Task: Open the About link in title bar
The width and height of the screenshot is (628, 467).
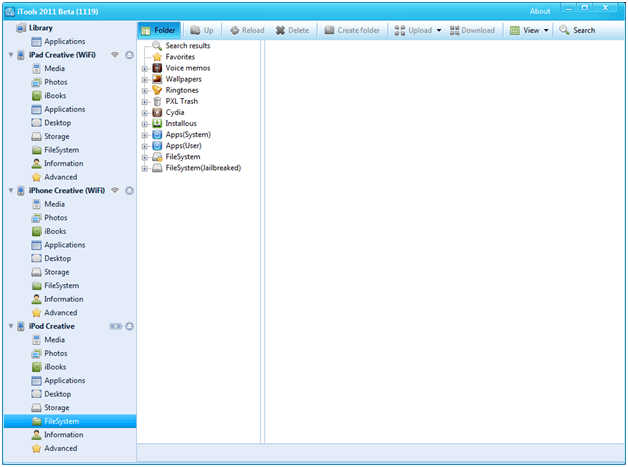Action: [x=539, y=11]
